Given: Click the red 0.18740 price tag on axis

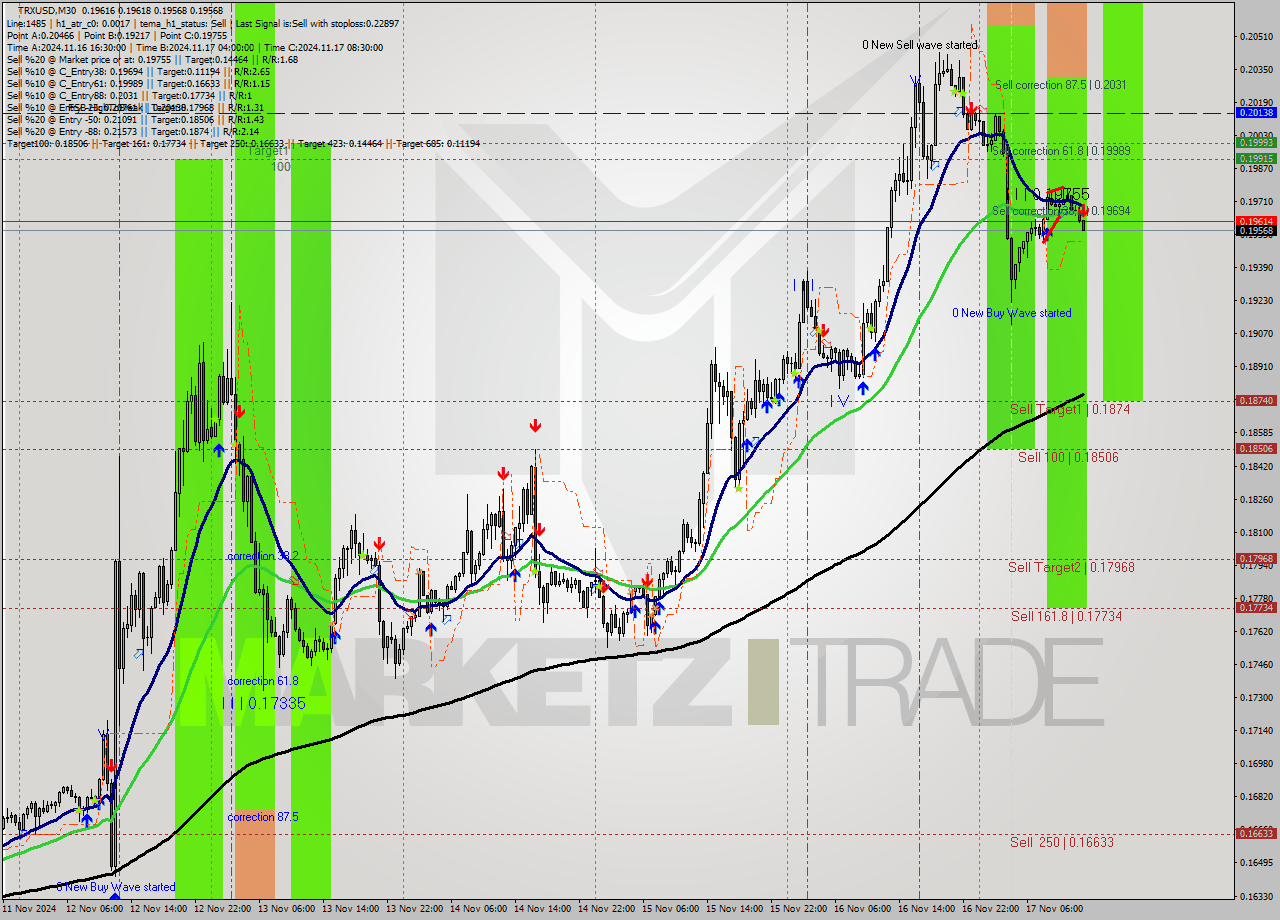Looking at the screenshot, I should (x=1256, y=400).
